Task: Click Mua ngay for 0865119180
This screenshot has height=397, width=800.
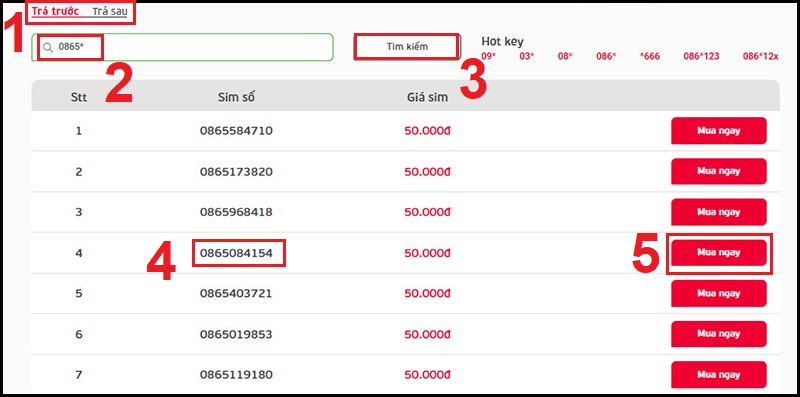Action: coord(718,375)
